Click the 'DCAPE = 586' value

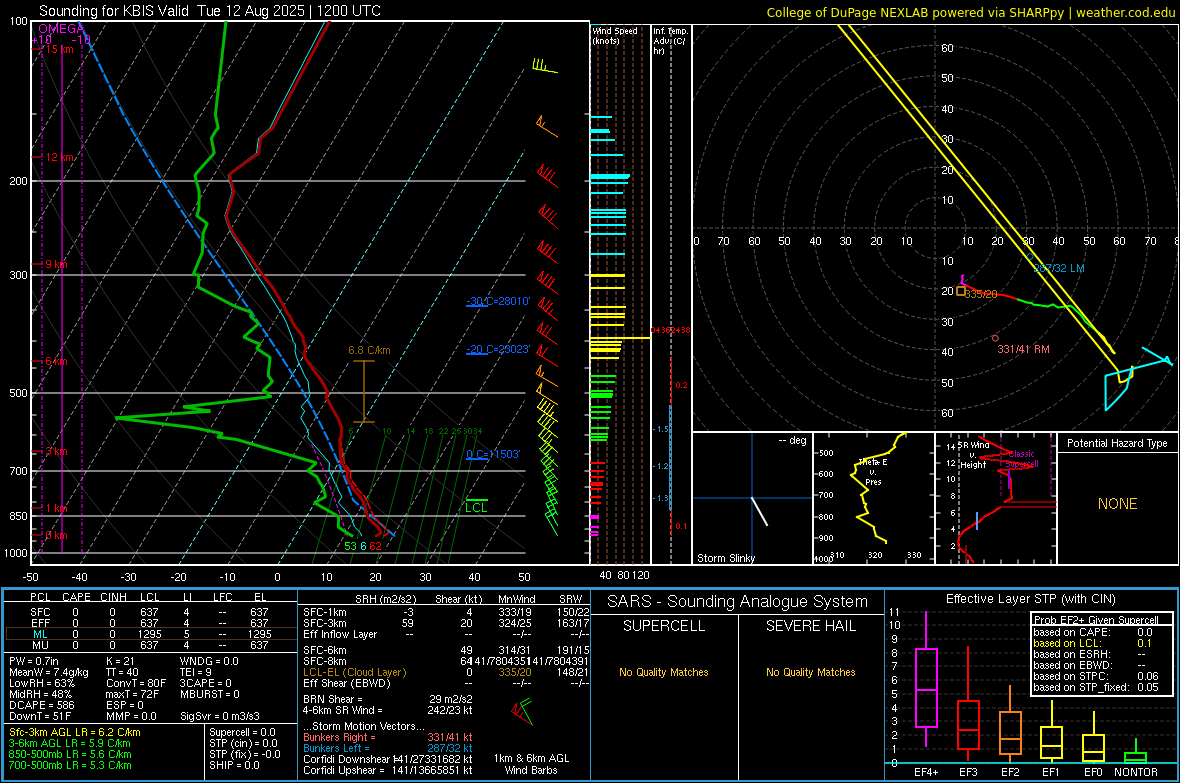tap(41, 705)
